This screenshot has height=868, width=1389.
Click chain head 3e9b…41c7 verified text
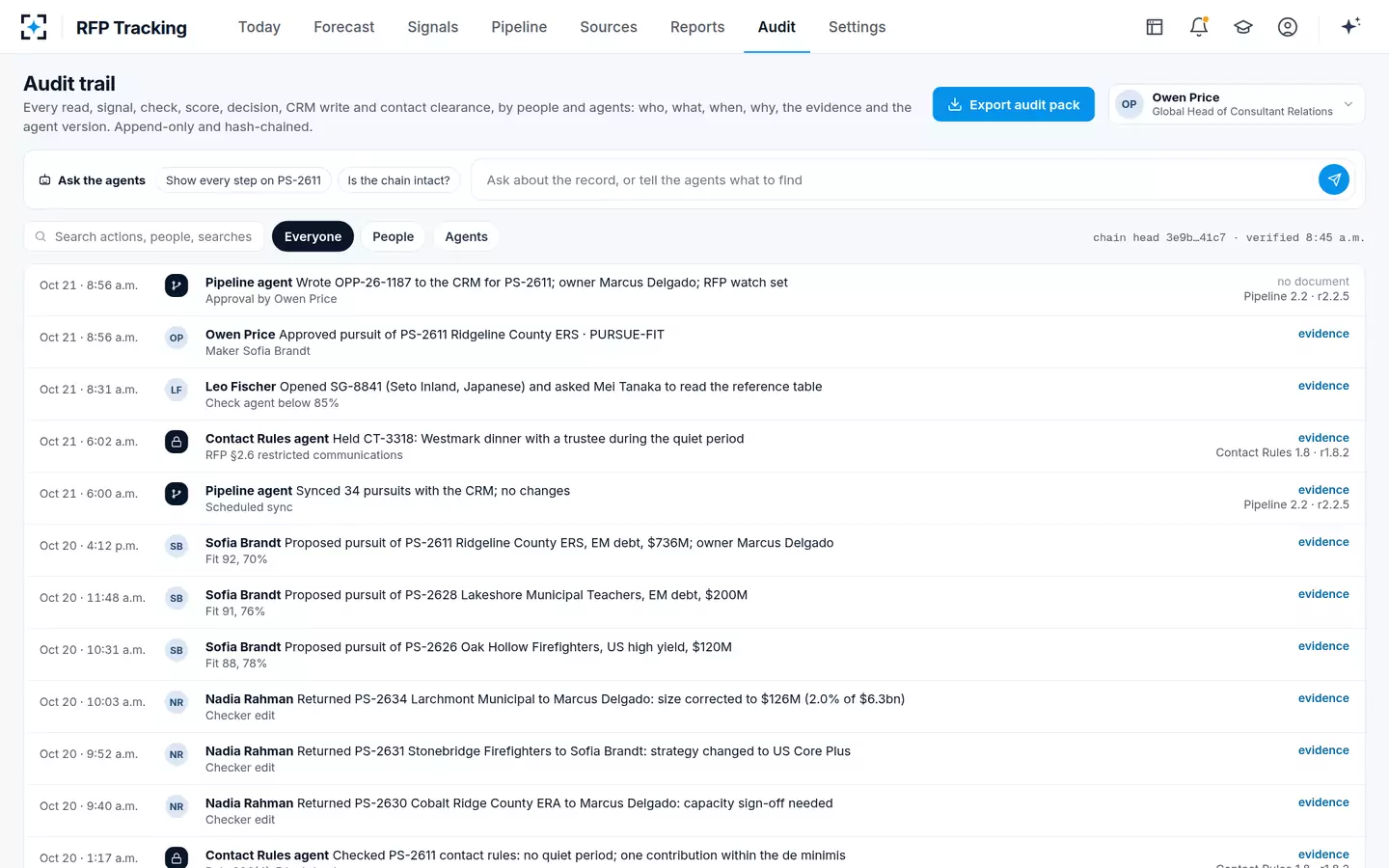click(1229, 237)
